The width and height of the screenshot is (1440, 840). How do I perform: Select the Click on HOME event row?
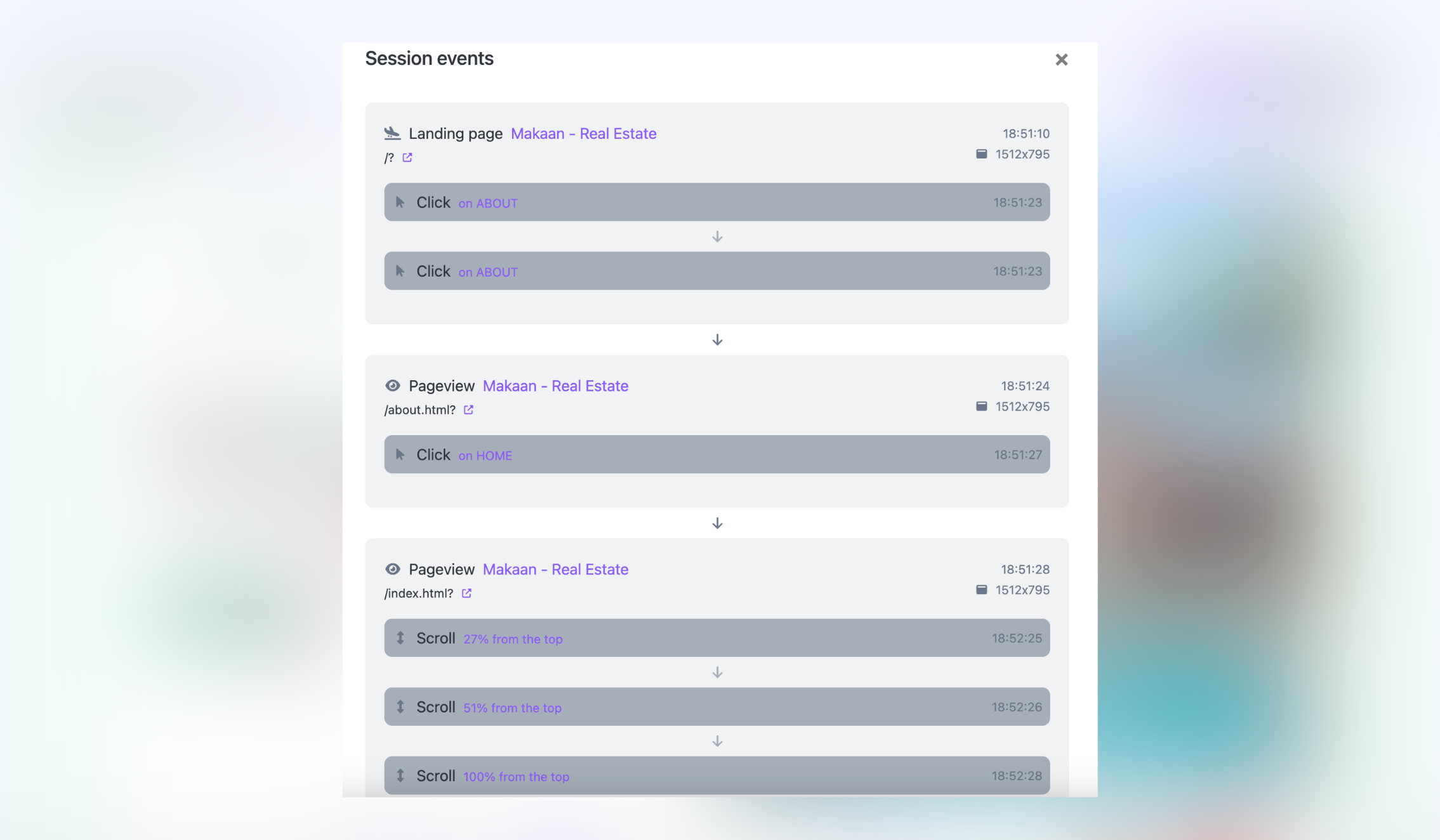[x=717, y=454]
